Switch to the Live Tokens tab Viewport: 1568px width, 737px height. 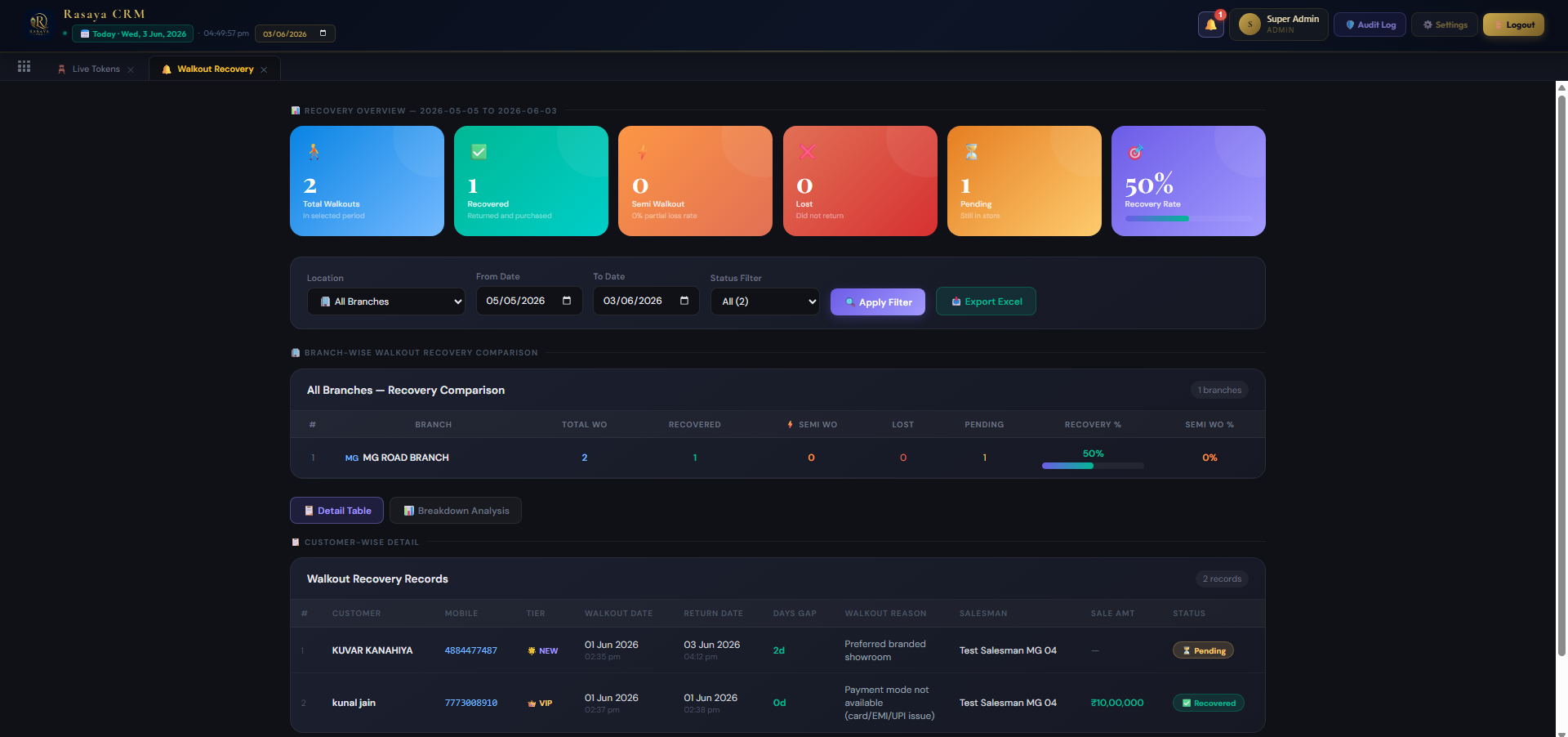[x=96, y=69]
